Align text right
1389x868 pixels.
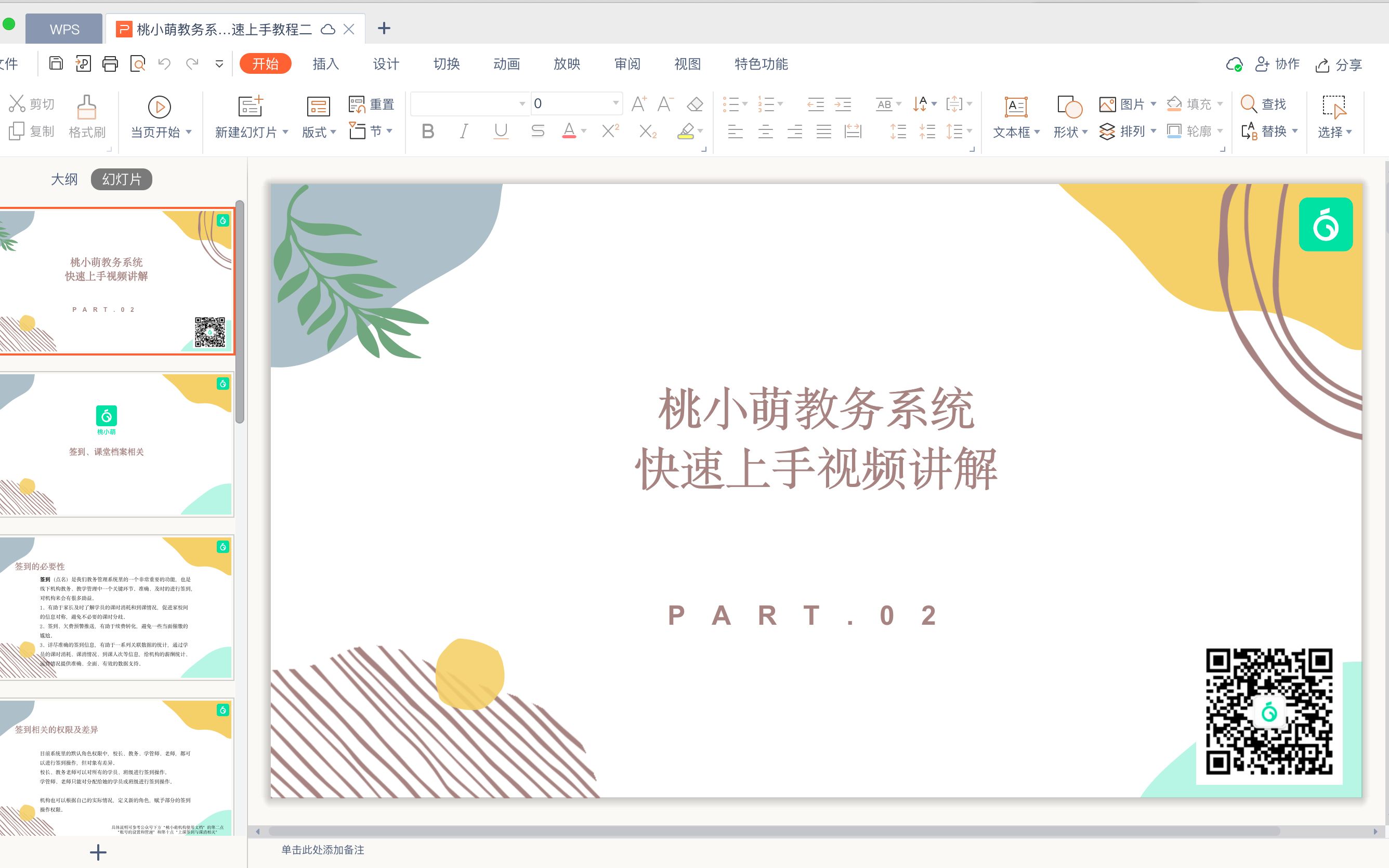tap(795, 131)
